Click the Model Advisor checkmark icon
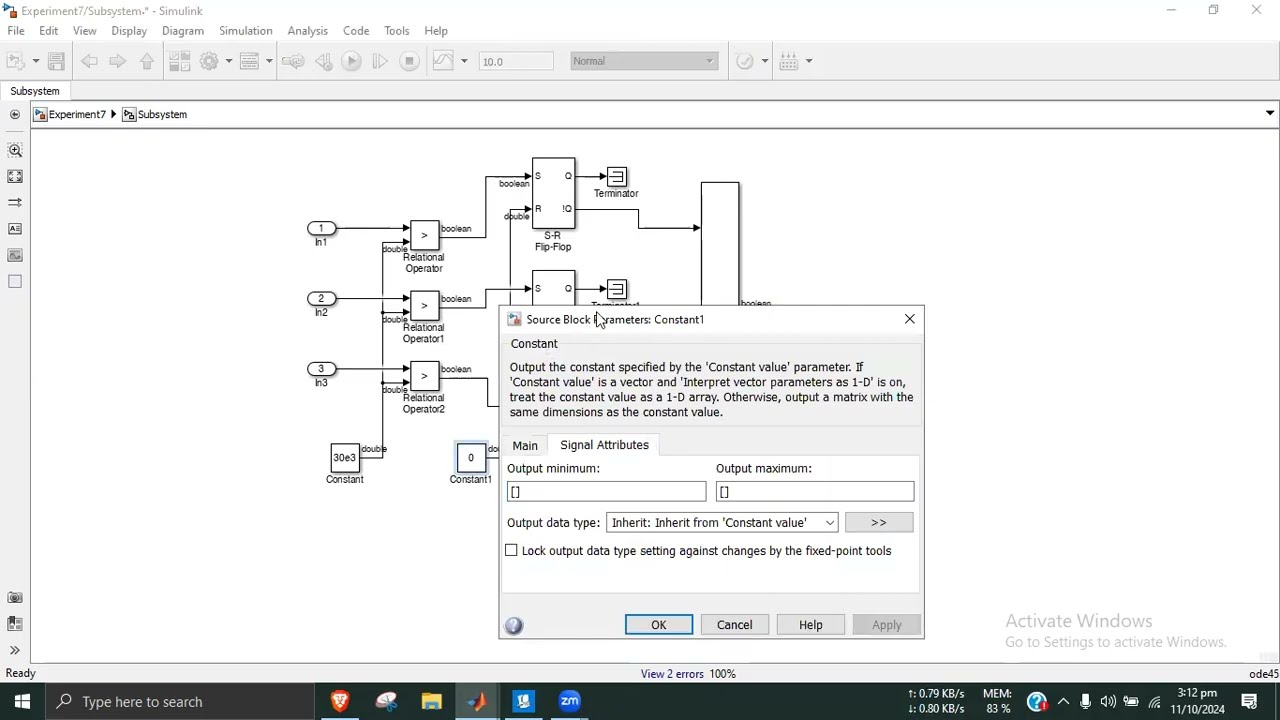The image size is (1280, 720). coord(745,61)
